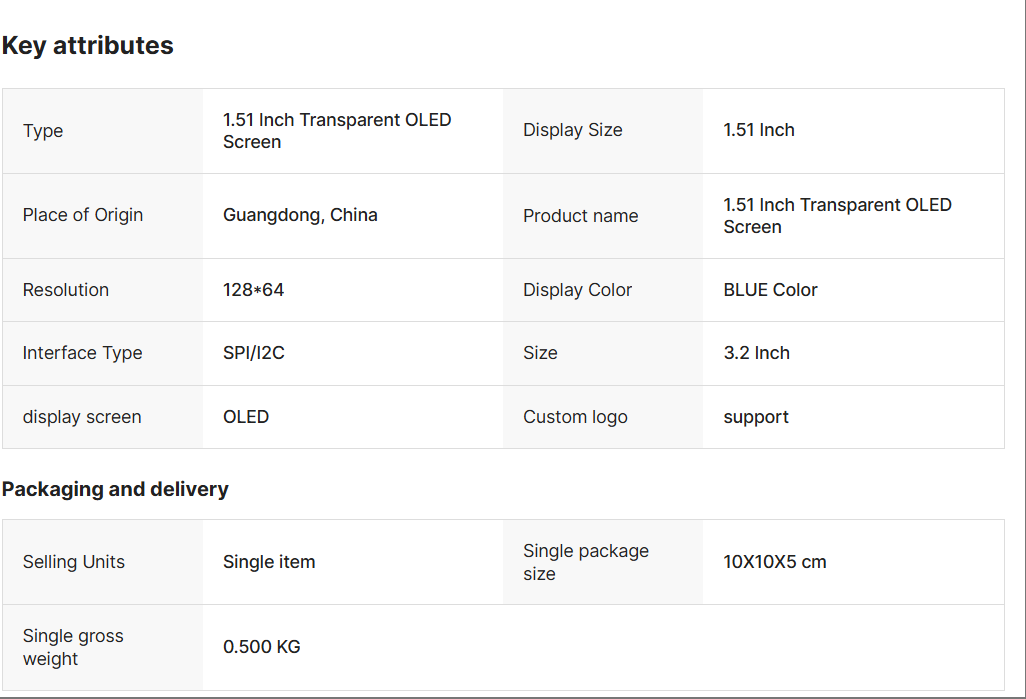
Task: Select the Selling Units label
Action: [x=74, y=562]
